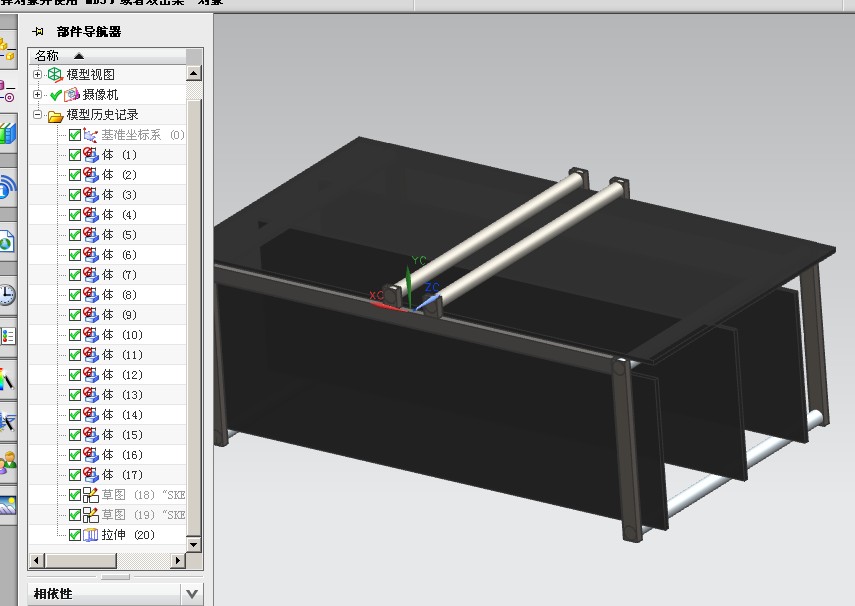The image size is (855, 606).
Task: Click the 基准坐标系 (0) datum icon
Action: click(91, 135)
